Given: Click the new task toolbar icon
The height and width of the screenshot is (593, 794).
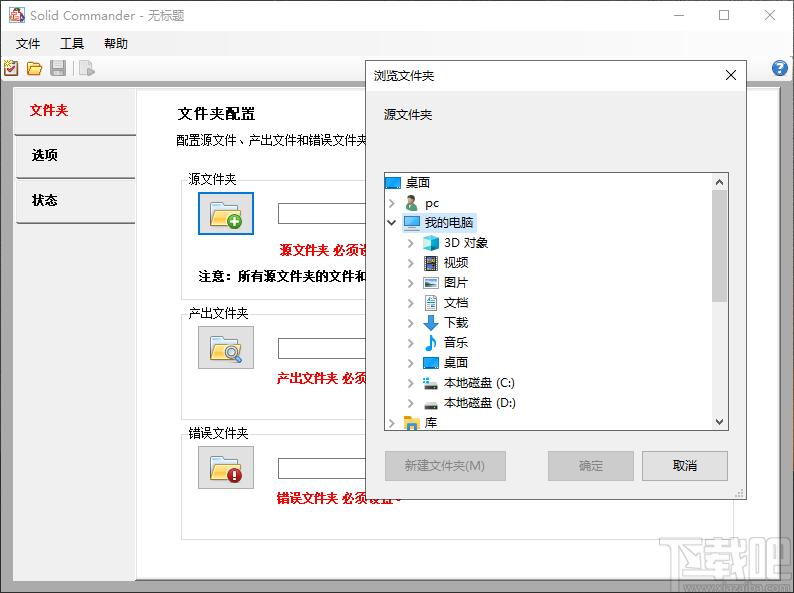Looking at the screenshot, I should pos(11,68).
